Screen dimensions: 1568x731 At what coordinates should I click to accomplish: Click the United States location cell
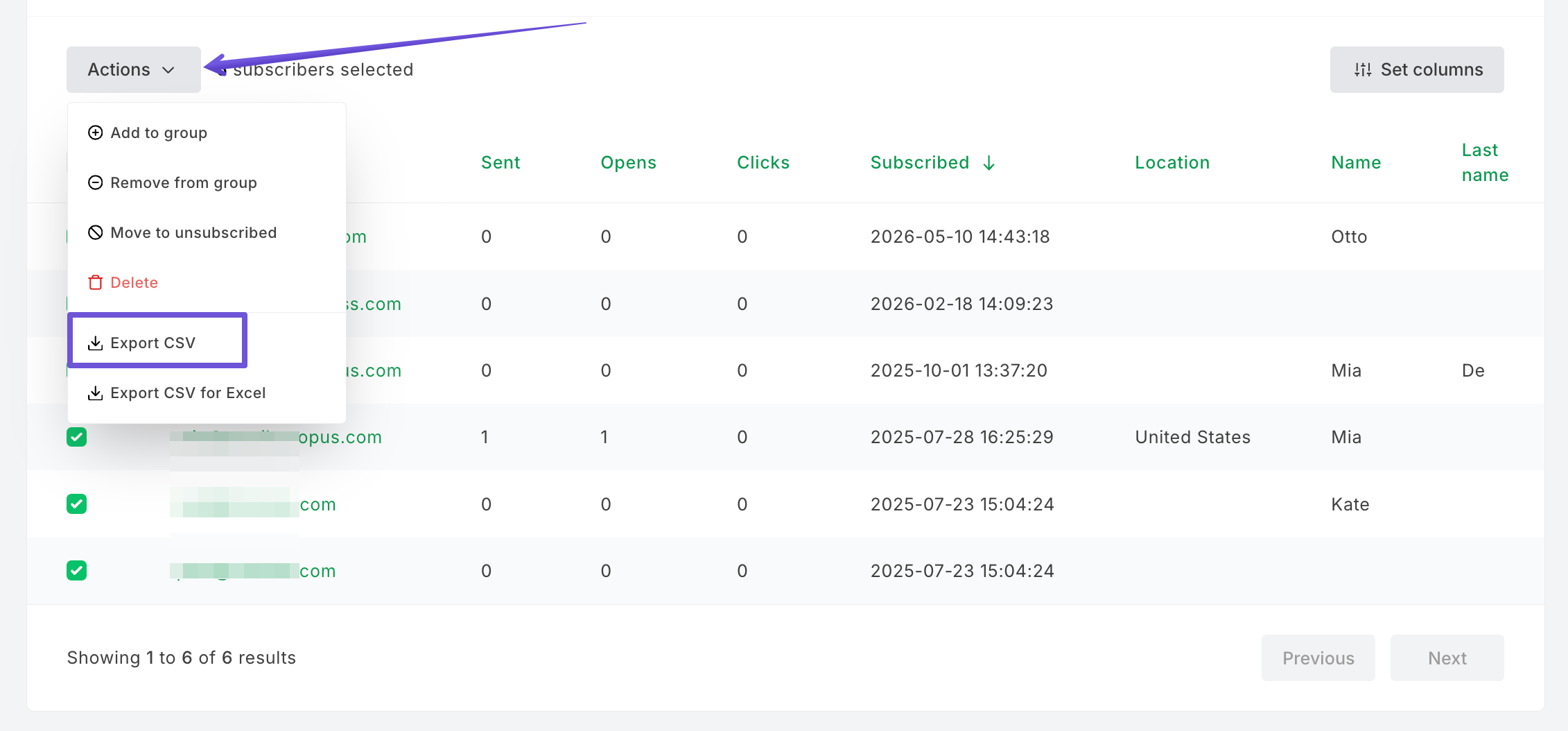(x=1193, y=437)
